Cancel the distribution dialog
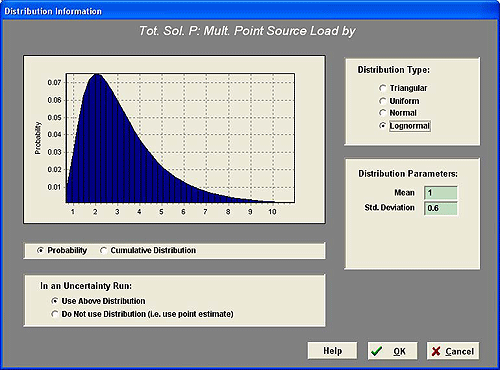 click(x=453, y=351)
